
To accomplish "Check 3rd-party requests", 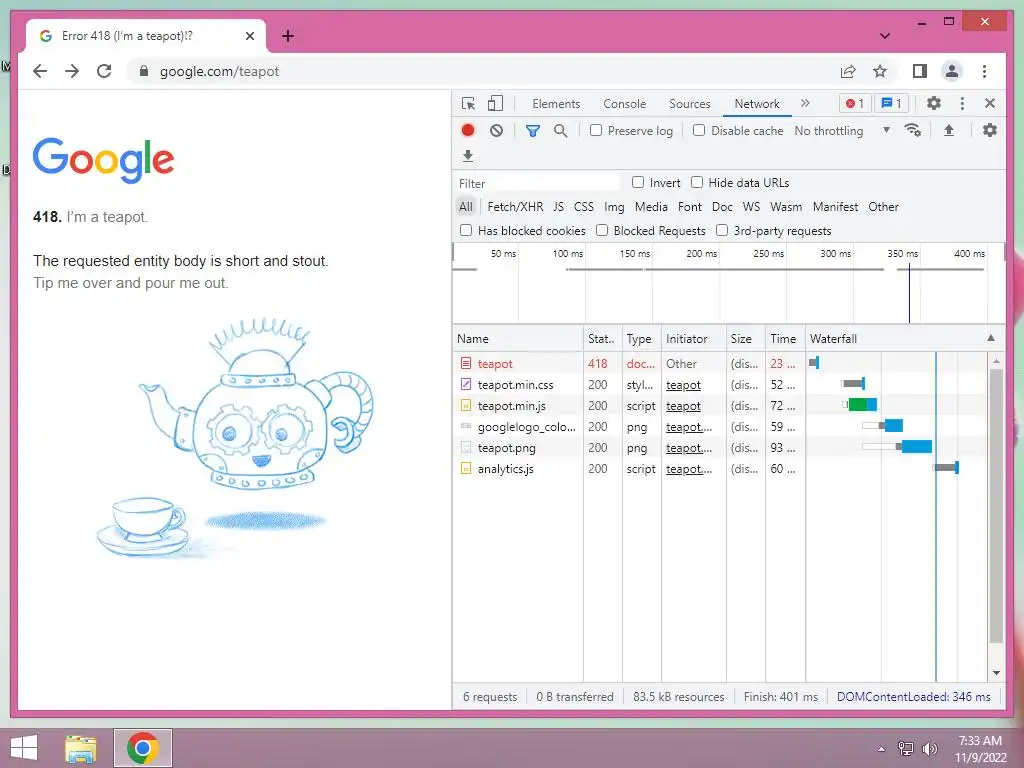I will 722,230.
